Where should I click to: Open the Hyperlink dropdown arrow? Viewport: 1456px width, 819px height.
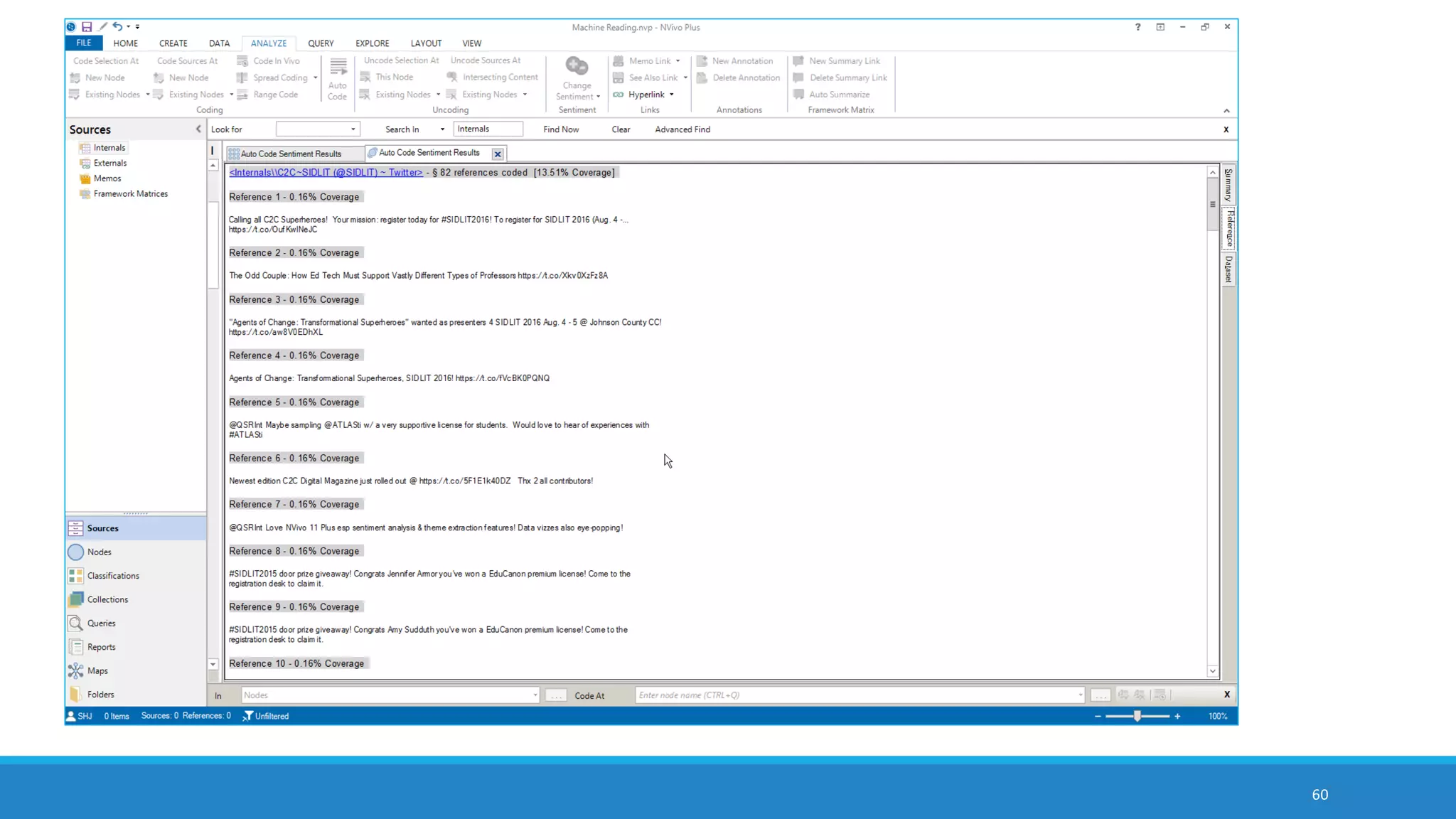671,95
